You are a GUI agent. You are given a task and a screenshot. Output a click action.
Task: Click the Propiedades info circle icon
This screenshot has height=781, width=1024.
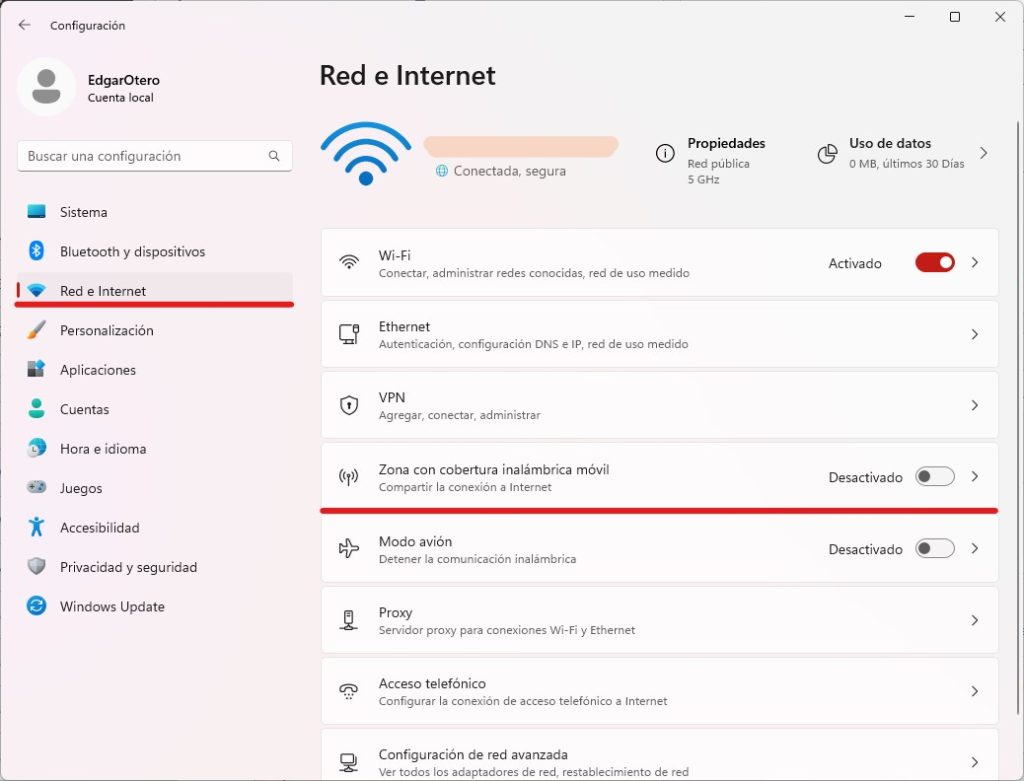pyautogui.click(x=665, y=153)
